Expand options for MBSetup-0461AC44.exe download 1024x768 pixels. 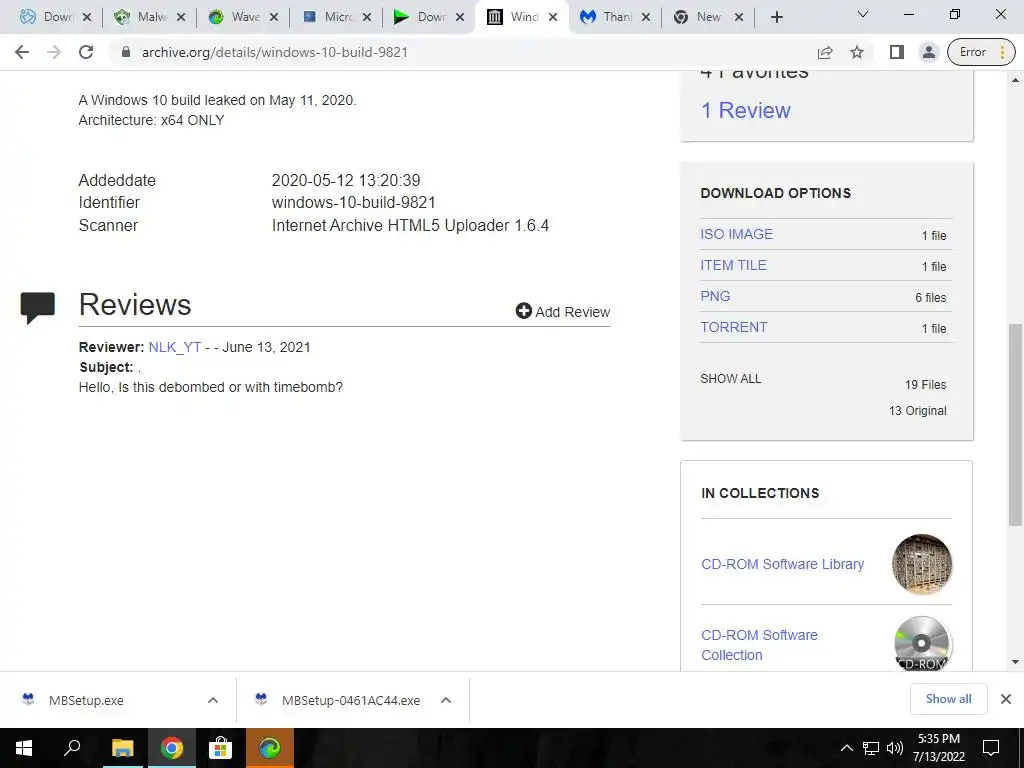coord(446,700)
